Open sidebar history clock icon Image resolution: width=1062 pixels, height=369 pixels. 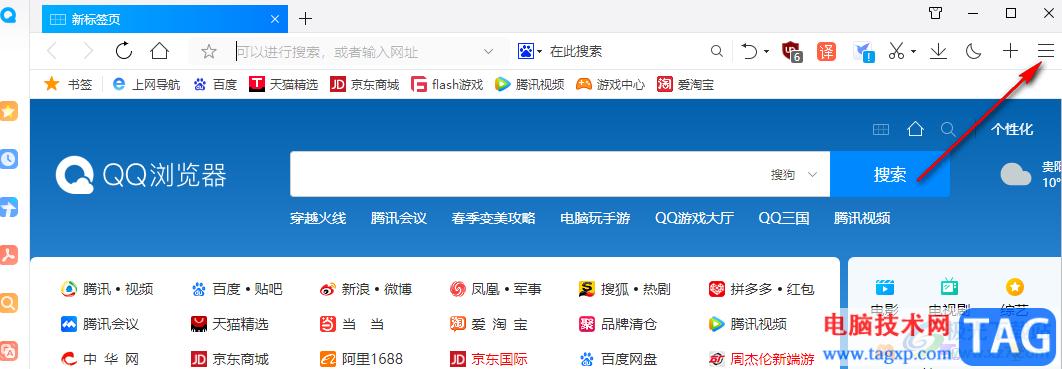click(9, 160)
